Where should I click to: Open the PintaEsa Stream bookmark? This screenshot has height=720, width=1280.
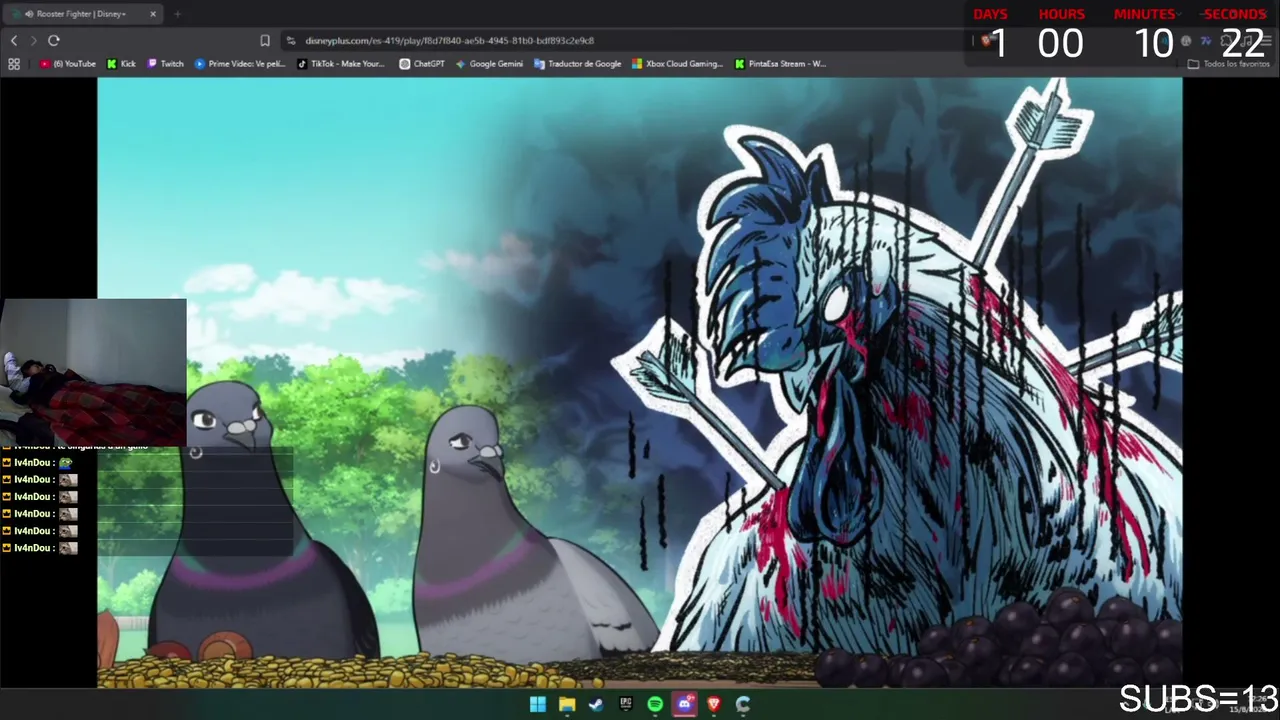coord(780,64)
